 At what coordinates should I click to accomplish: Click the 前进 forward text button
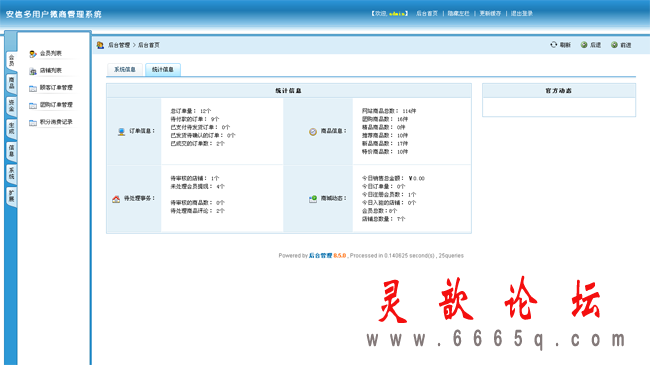[626, 45]
